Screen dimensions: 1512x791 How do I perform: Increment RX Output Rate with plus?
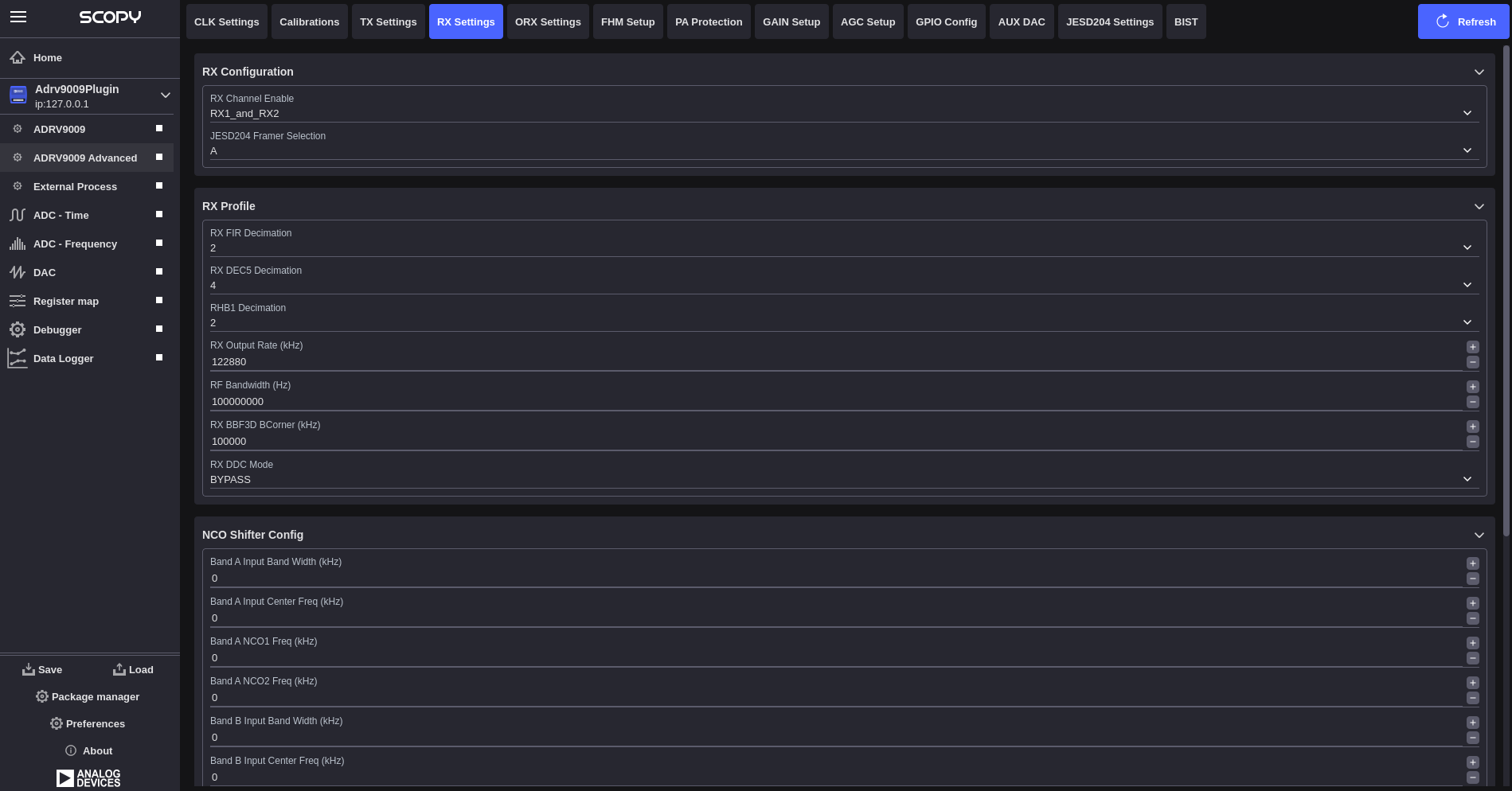click(x=1473, y=347)
